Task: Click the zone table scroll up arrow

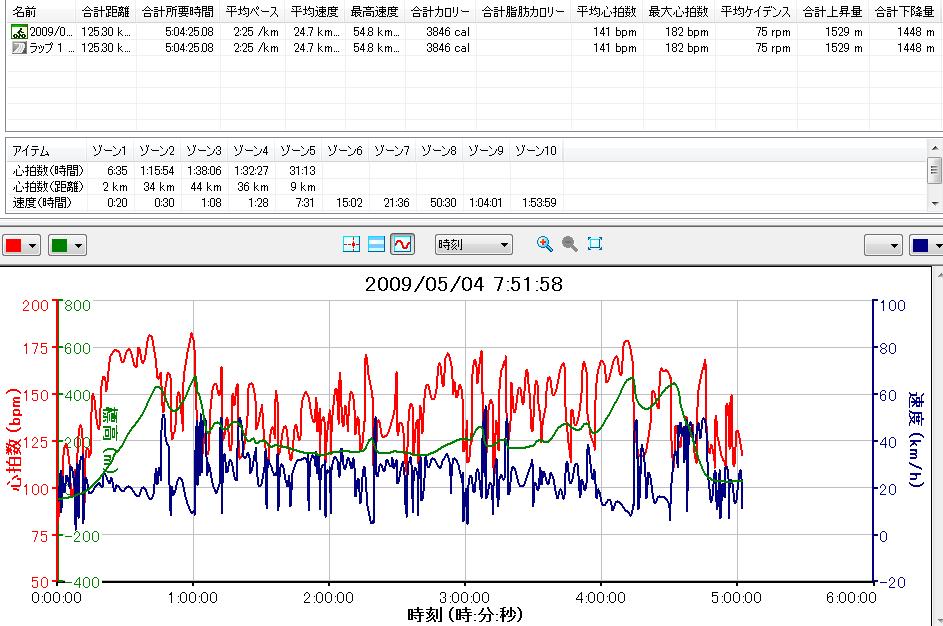Action: [935, 149]
